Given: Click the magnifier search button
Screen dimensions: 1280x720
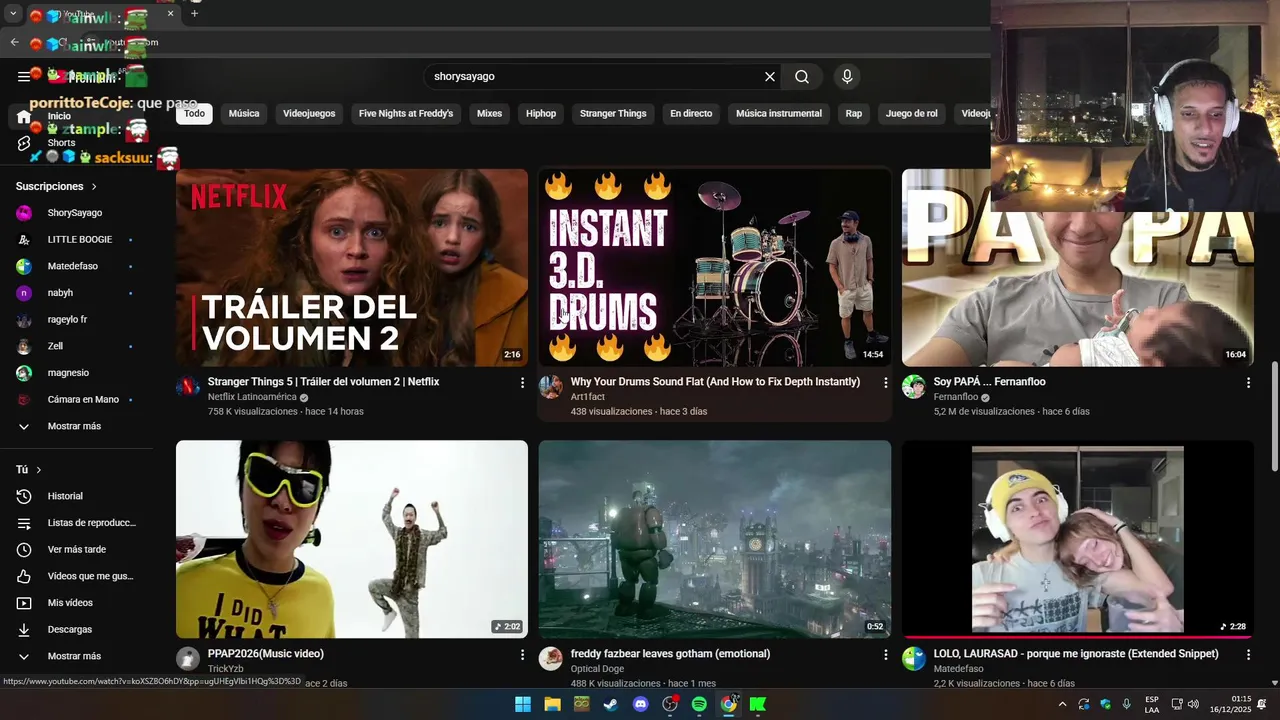Looking at the screenshot, I should pos(802,76).
